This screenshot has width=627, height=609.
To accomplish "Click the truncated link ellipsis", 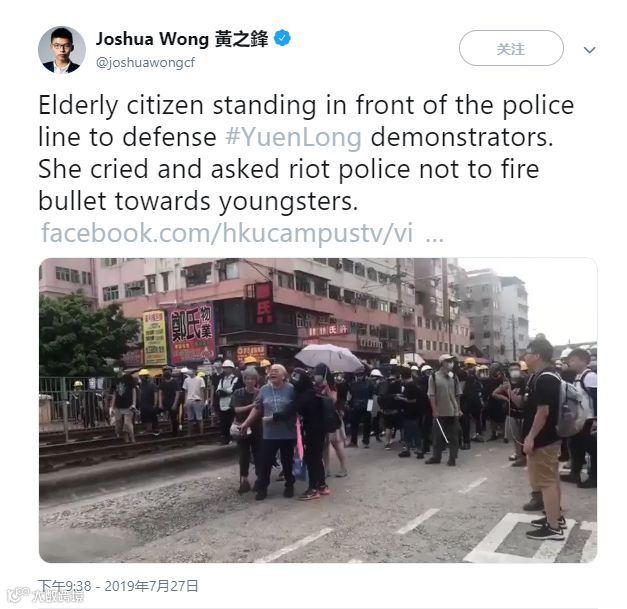I will pyautogui.click(x=434, y=235).
